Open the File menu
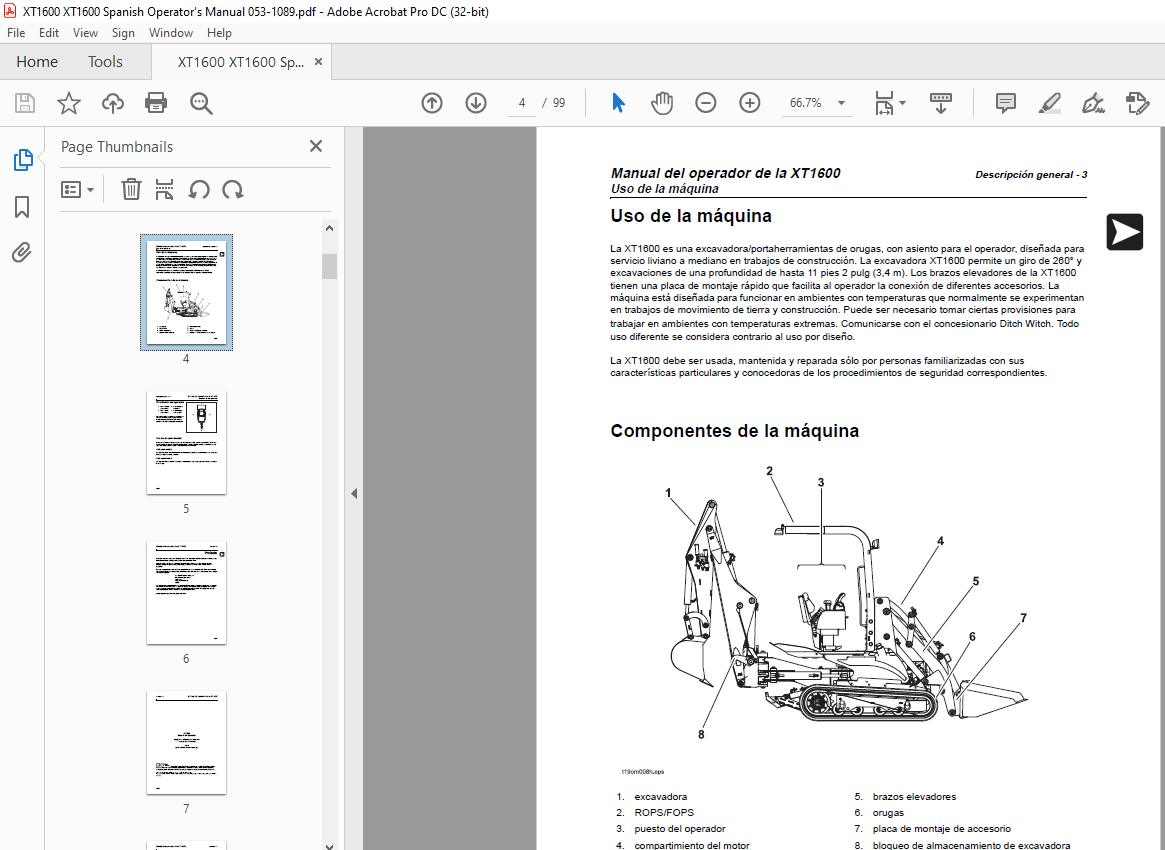1165x850 pixels. coord(16,33)
